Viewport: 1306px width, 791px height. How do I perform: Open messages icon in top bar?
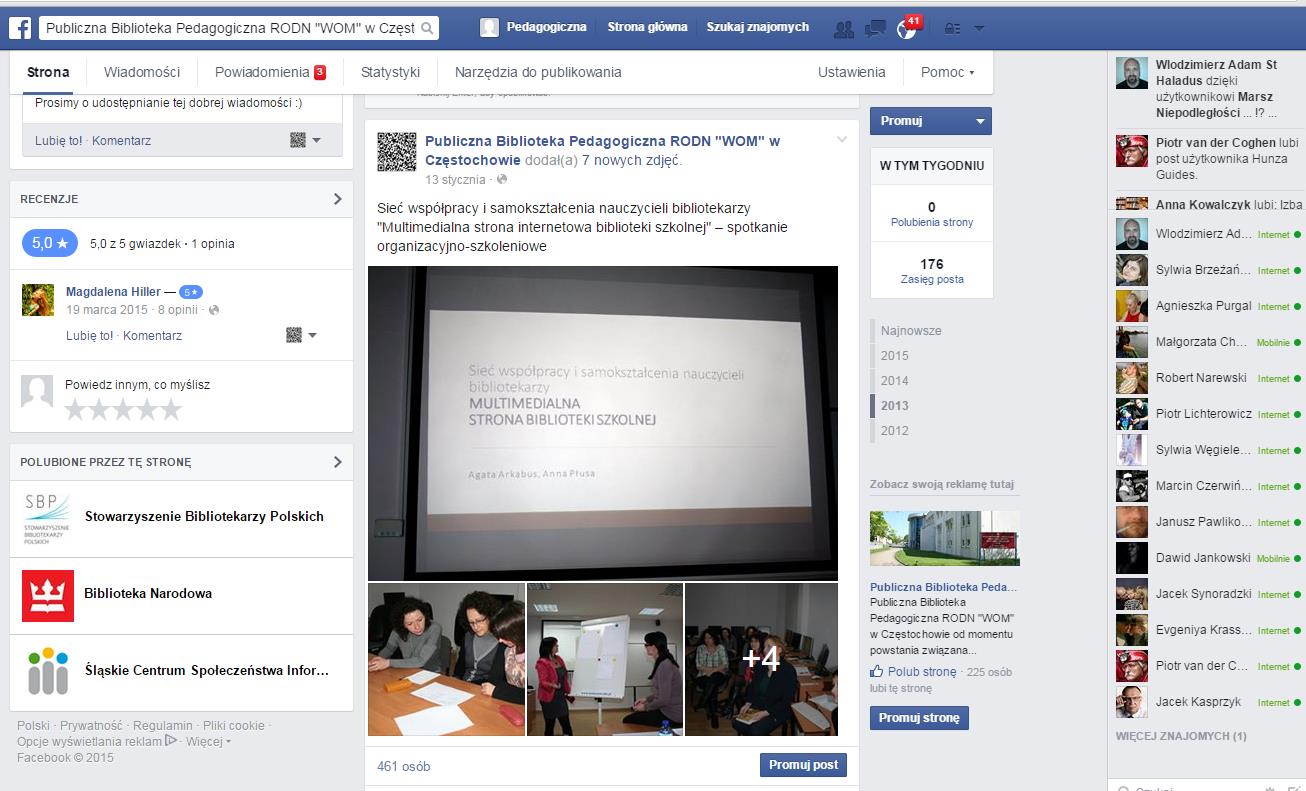coord(875,28)
